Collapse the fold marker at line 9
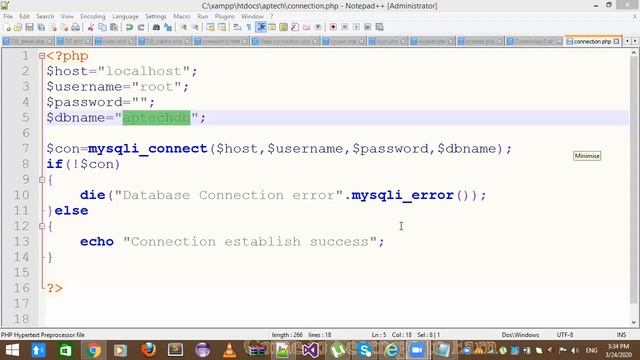This screenshot has width=640, height=360. pos(42,180)
